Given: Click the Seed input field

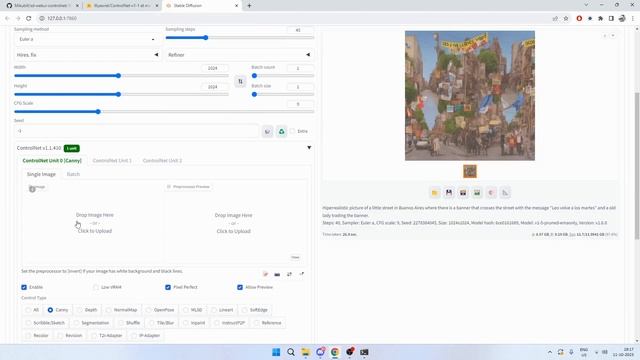Looking at the screenshot, I should [x=136, y=131].
